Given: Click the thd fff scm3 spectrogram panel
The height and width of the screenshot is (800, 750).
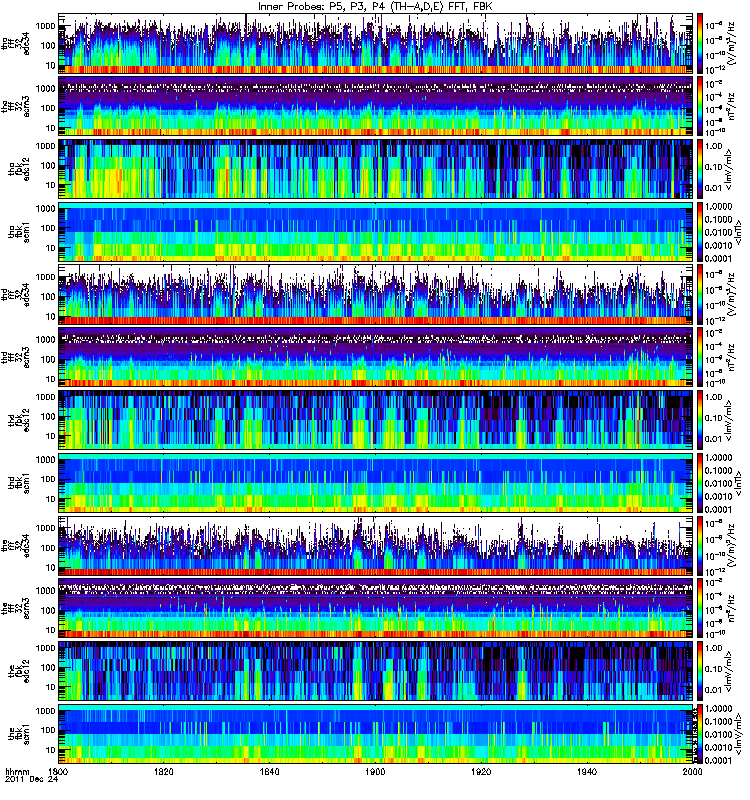Looking at the screenshot, I should 376,357.
